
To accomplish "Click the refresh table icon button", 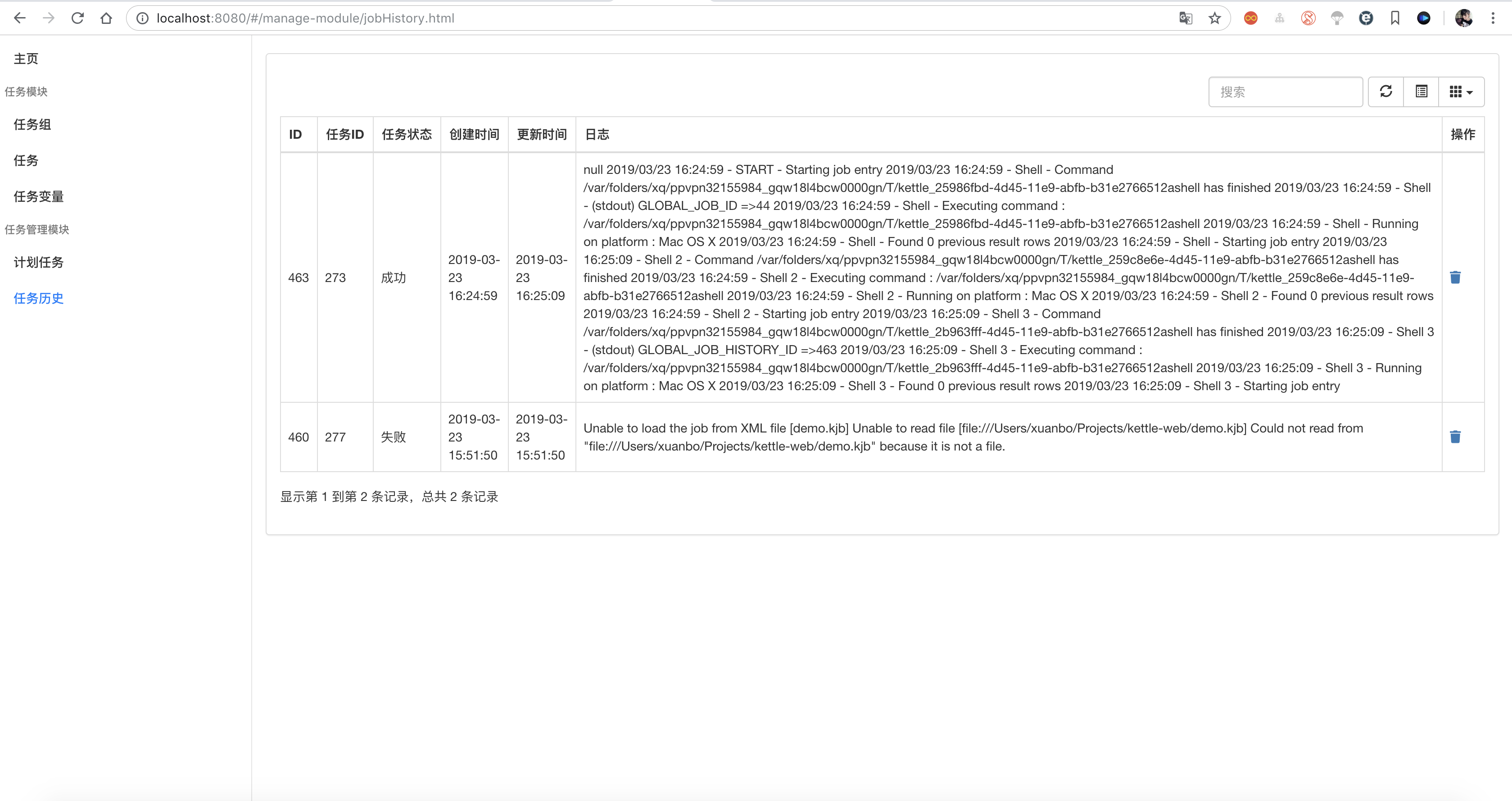I will click(x=1386, y=91).
